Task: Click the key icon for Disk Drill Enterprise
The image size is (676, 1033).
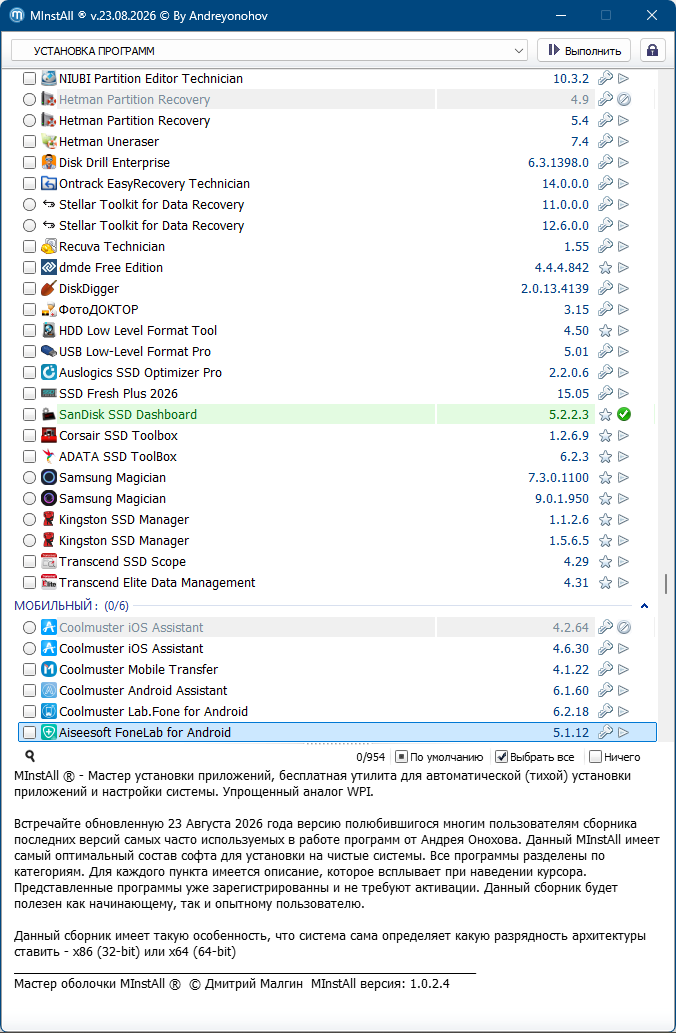Action: point(605,163)
